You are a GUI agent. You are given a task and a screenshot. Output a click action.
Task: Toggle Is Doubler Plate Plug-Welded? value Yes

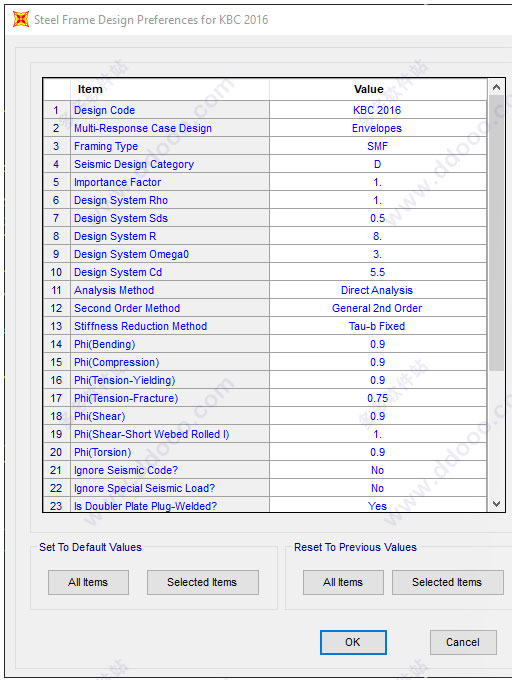pyautogui.click(x=377, y=505)
